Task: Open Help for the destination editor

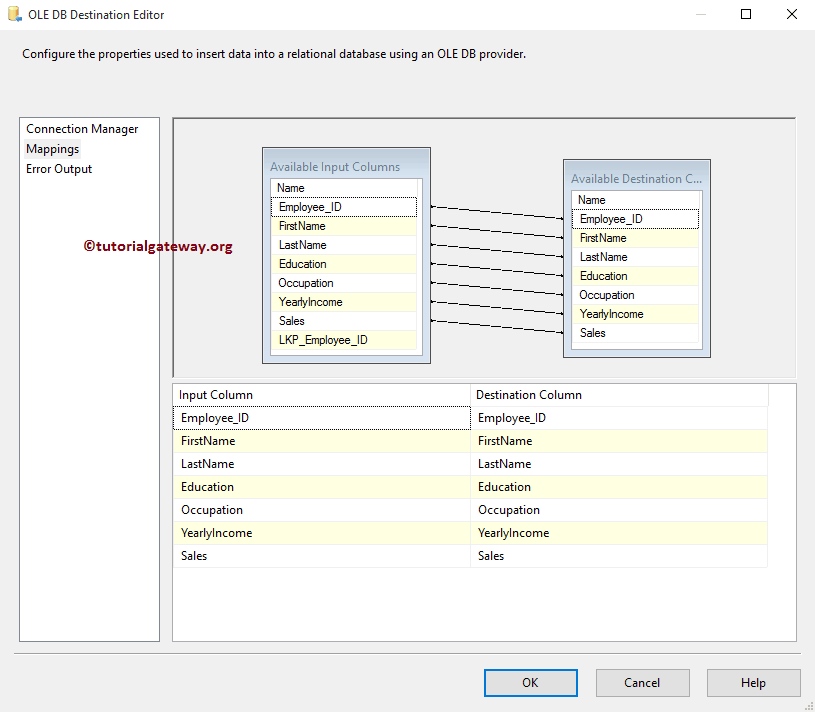Action: (753, 682)
